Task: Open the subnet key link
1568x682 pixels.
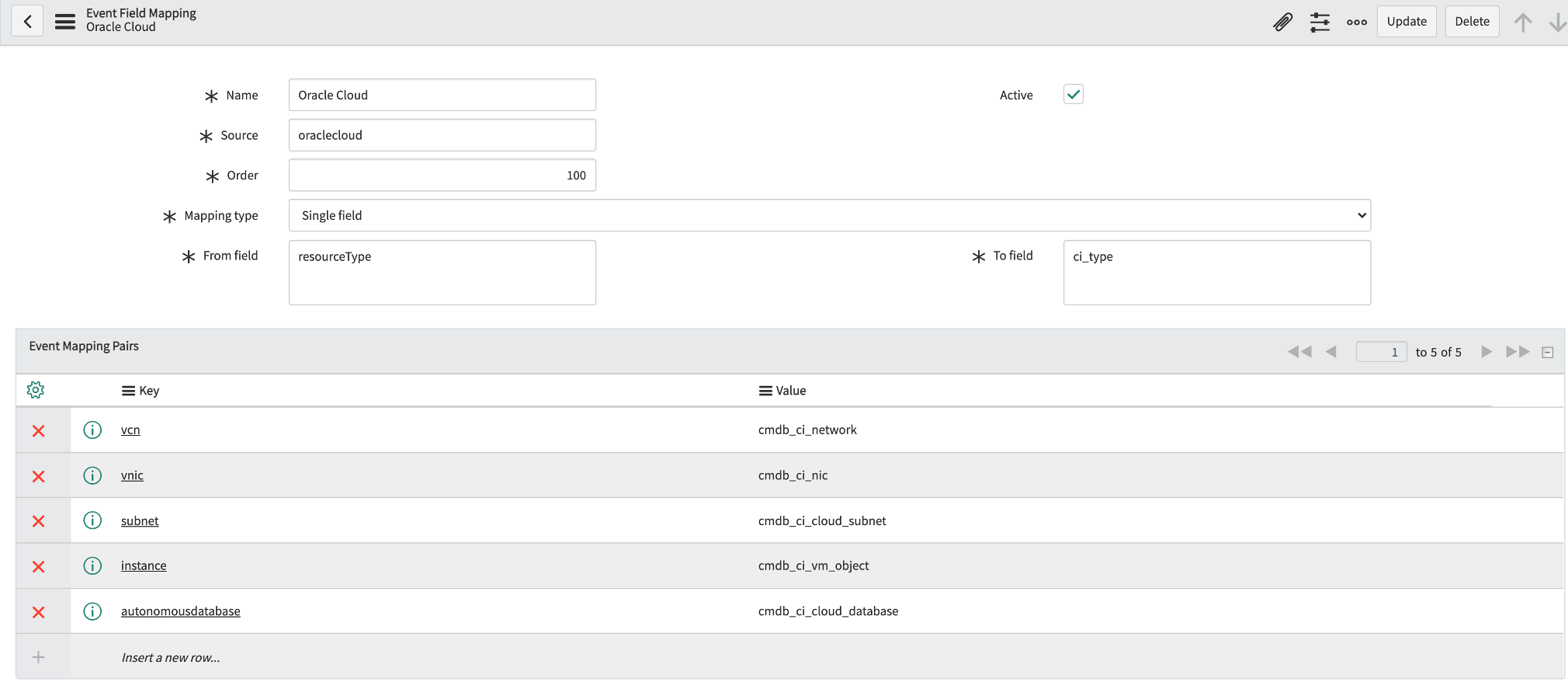Action: tap(140, 520)
